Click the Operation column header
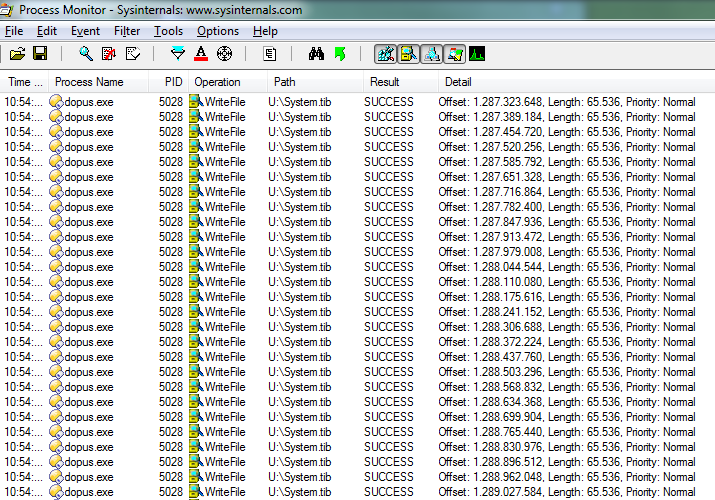 pos(228,82)
